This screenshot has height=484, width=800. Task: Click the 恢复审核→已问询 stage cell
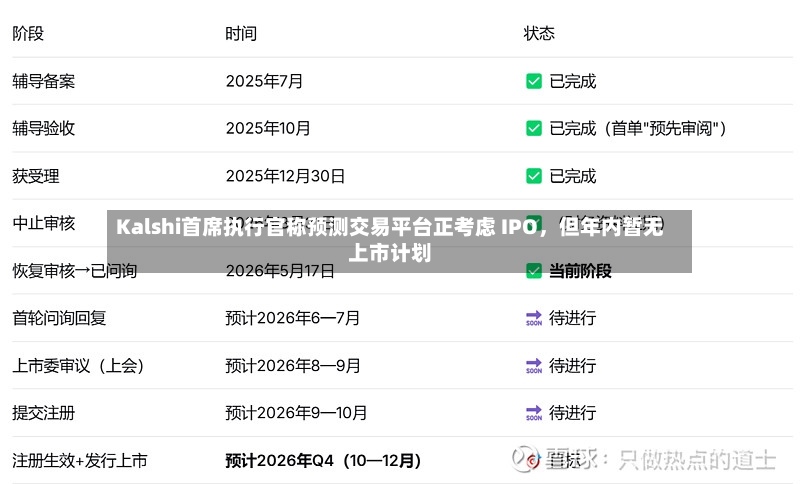click(74, 271)
